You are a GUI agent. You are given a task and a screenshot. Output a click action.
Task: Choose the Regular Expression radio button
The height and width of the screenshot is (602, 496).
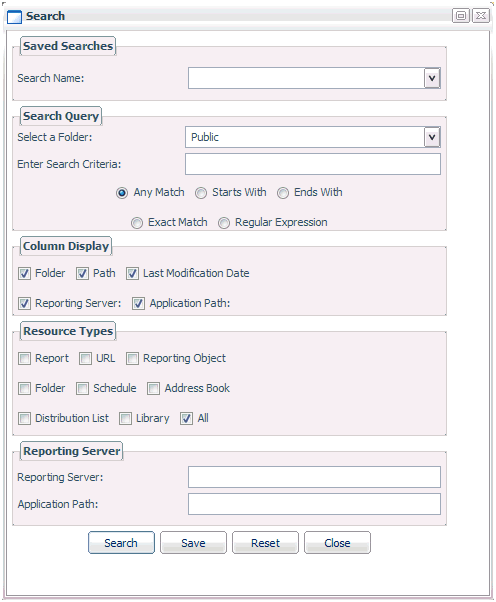point(224,223)
